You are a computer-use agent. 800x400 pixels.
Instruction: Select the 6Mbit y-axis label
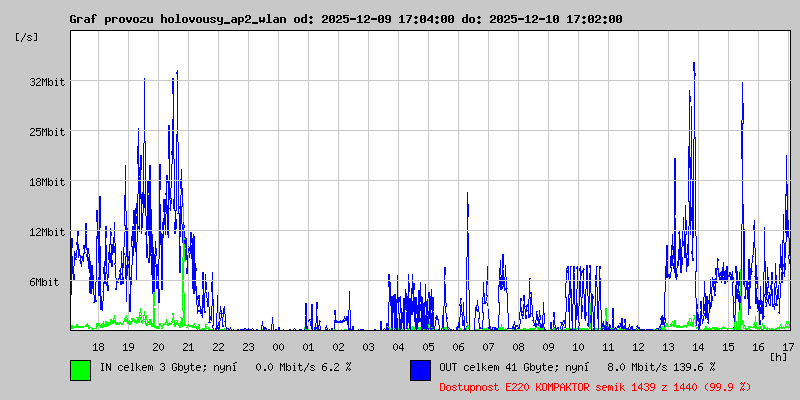click(44, 282)
